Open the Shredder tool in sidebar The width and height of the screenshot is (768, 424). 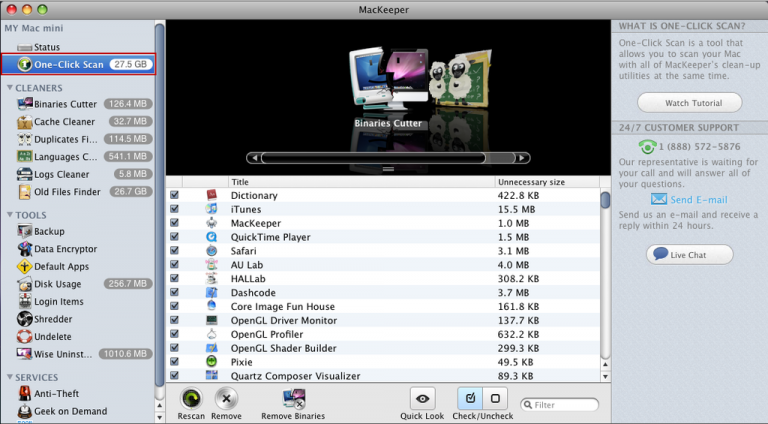pyautogui.click(x=49, y=319)
